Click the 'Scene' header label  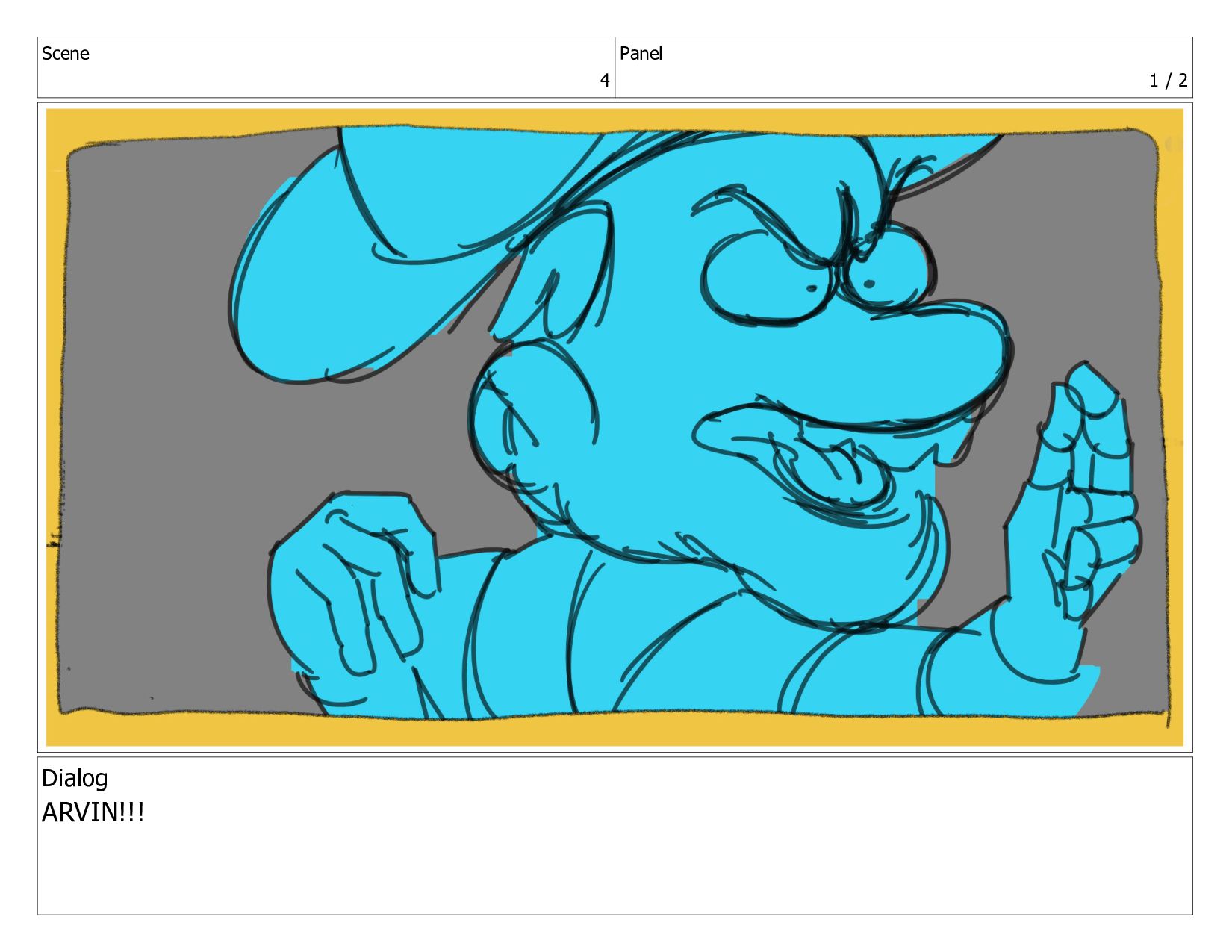[65, 54]
